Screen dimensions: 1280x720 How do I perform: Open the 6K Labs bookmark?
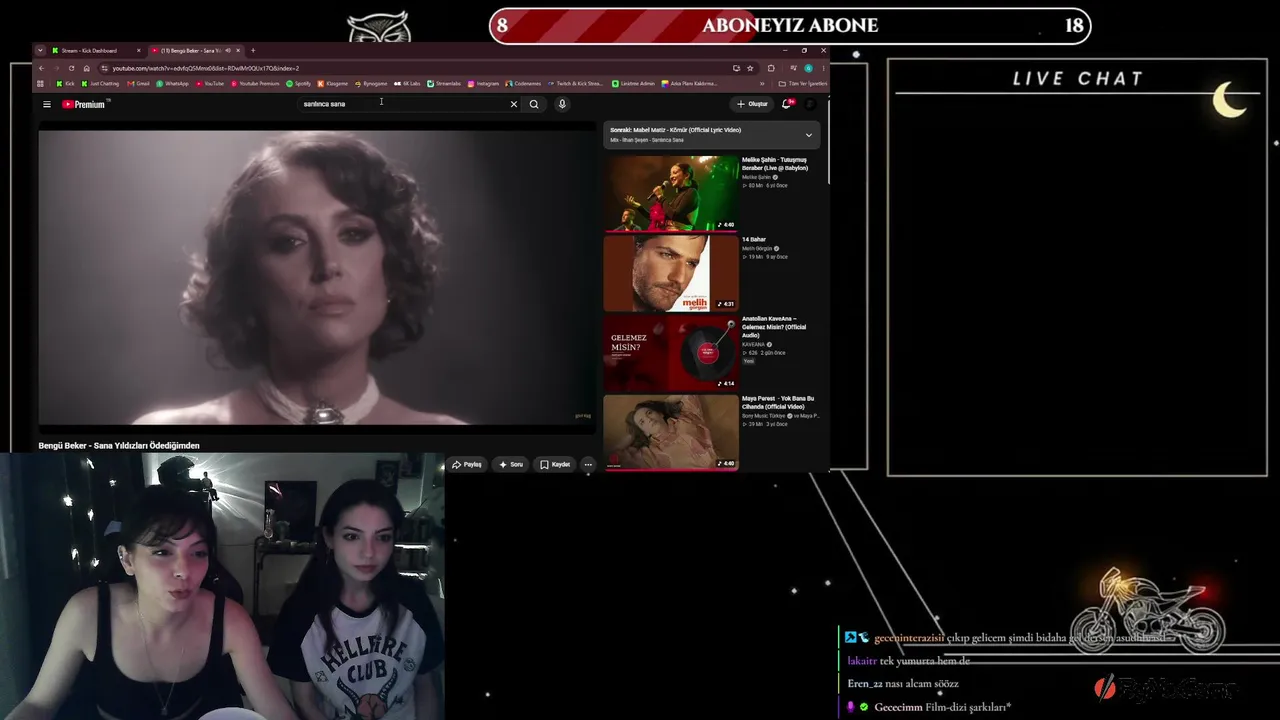[407, 84]
